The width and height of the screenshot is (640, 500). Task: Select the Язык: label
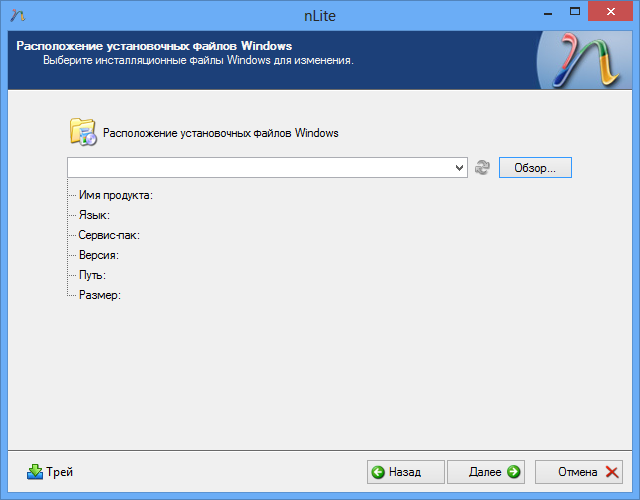tap(94, 215)
